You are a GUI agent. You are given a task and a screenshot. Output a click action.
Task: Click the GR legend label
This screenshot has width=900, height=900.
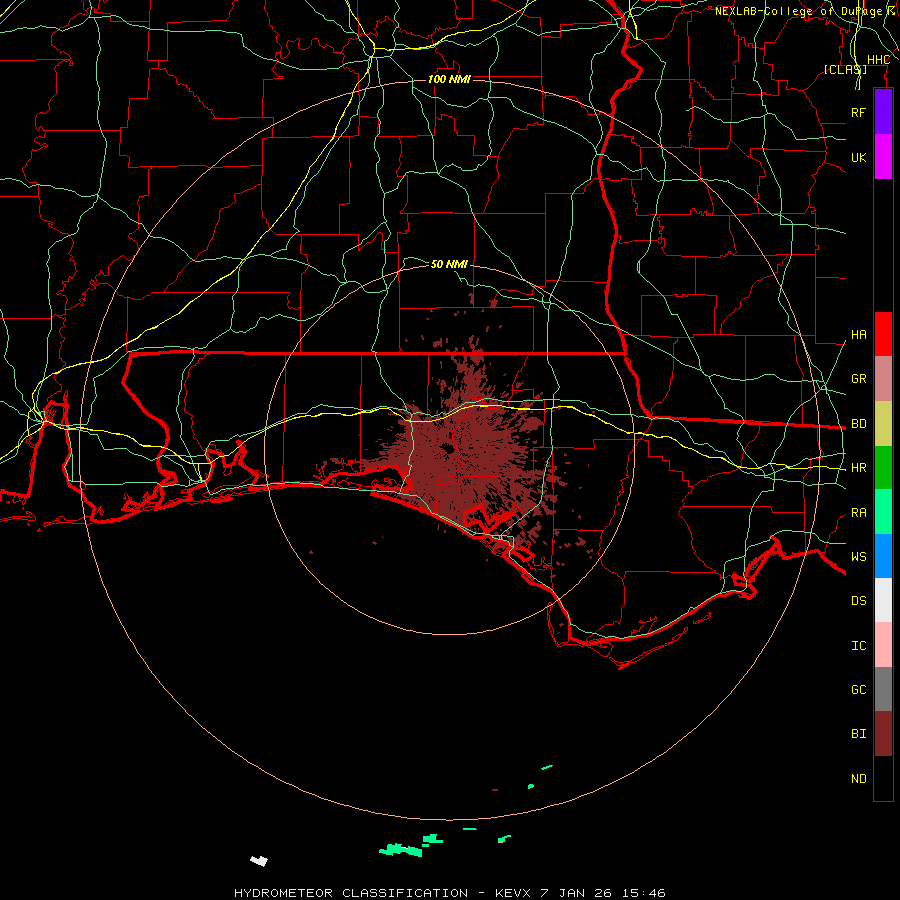[x=859, y=379]
